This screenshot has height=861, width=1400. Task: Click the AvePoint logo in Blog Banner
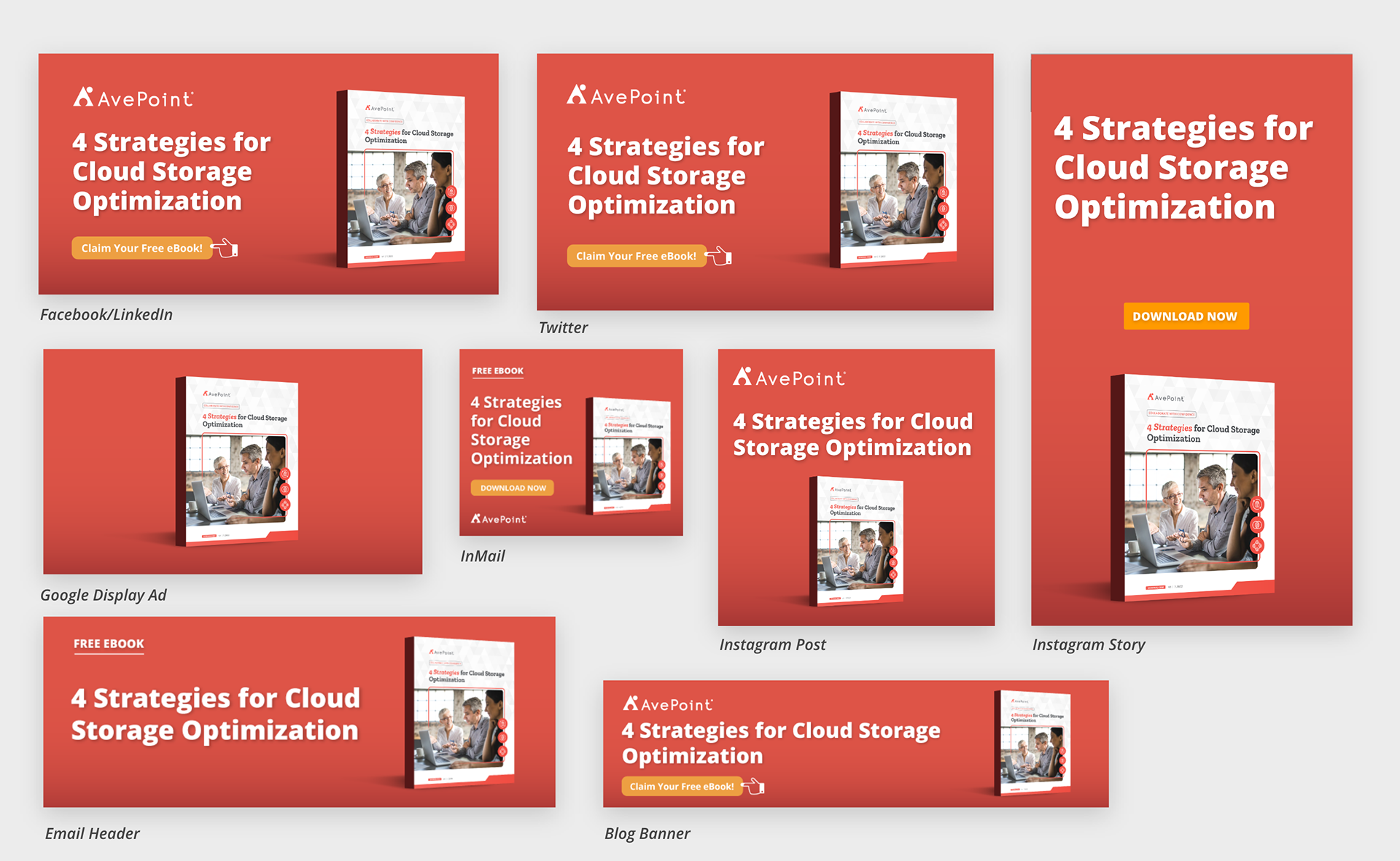click(x=668, y=704)
